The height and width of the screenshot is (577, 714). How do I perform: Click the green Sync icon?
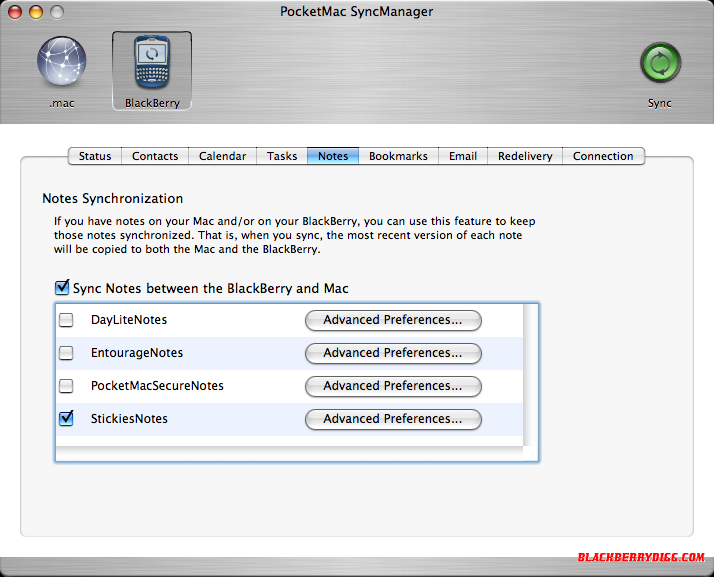[660, 63]
